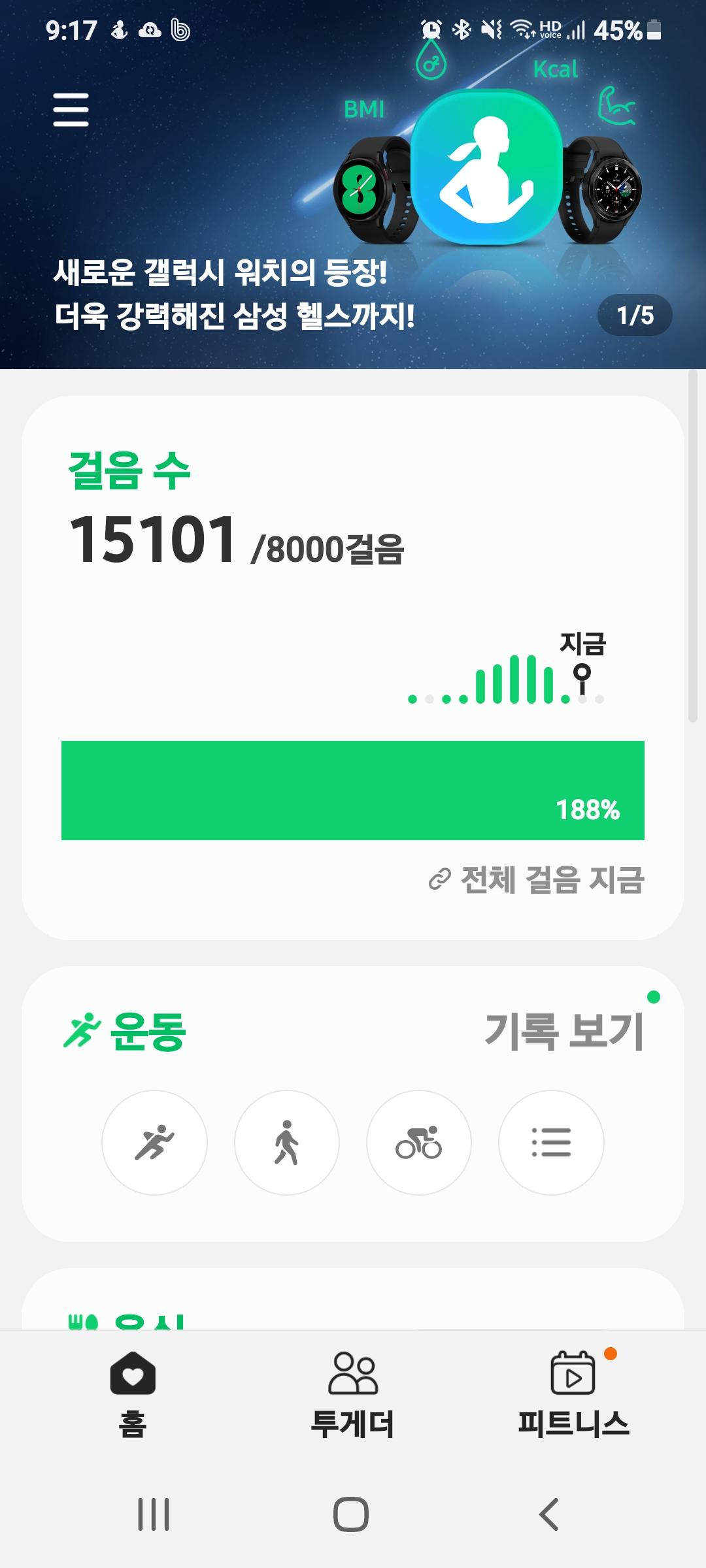
Task: Tap the 188% step progress bar
Action: 353,791
